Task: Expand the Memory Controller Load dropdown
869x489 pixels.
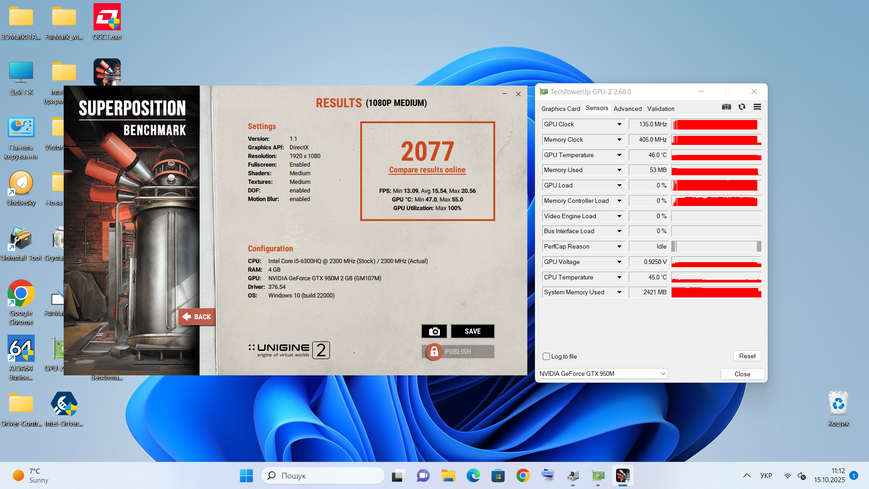Action: point(619,201)
